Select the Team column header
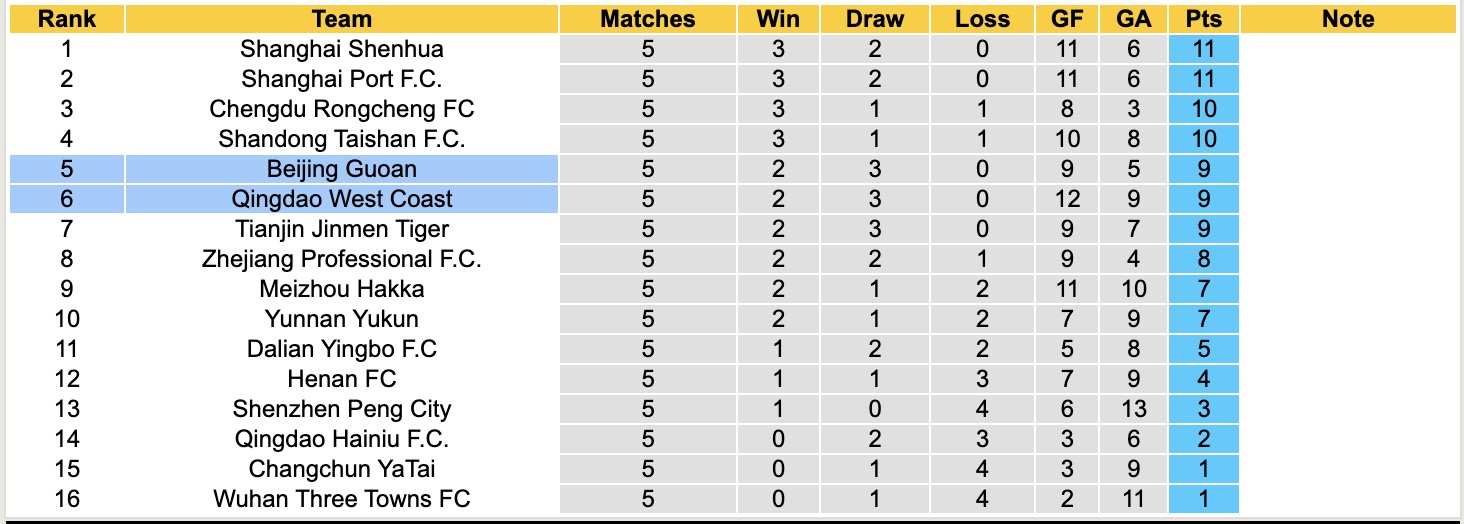 [x=342, y=19]
